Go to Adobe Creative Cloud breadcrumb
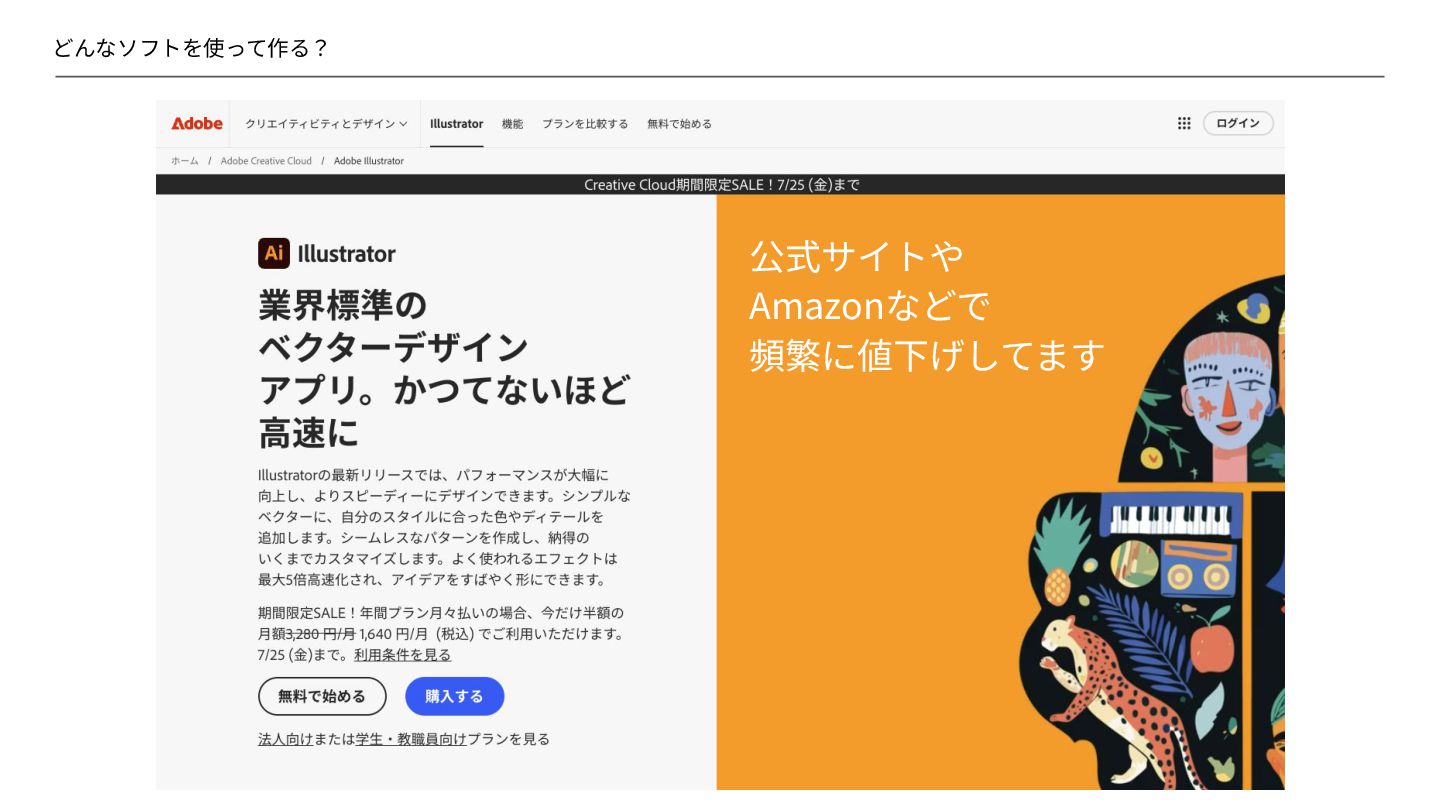The image size is (1440, 810). [266, 161]
